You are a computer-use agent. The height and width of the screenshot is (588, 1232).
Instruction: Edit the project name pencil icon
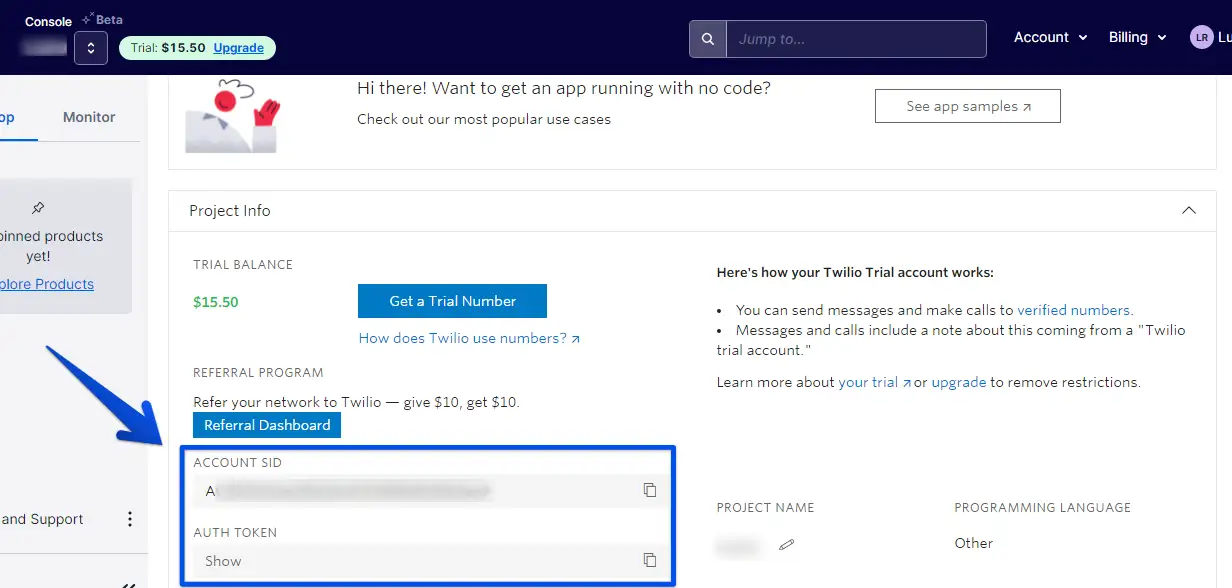(x=787, y=545)
